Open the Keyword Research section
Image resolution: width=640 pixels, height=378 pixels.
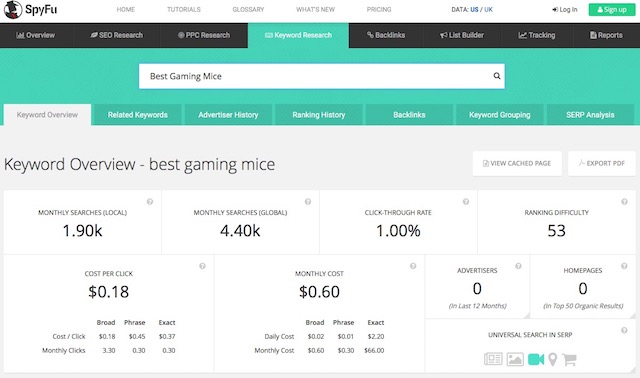point(298,36)
